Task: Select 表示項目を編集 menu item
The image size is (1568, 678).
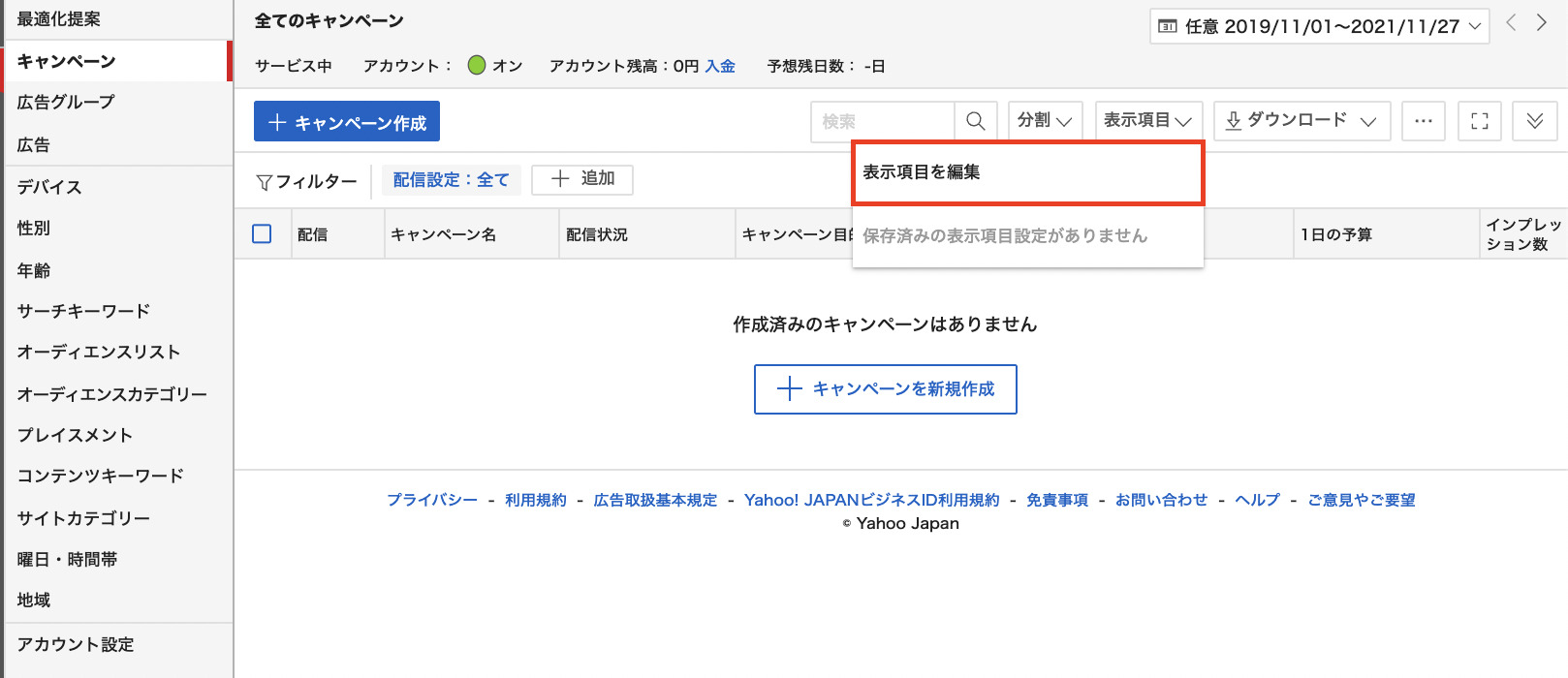Action: click(1027, 172)
